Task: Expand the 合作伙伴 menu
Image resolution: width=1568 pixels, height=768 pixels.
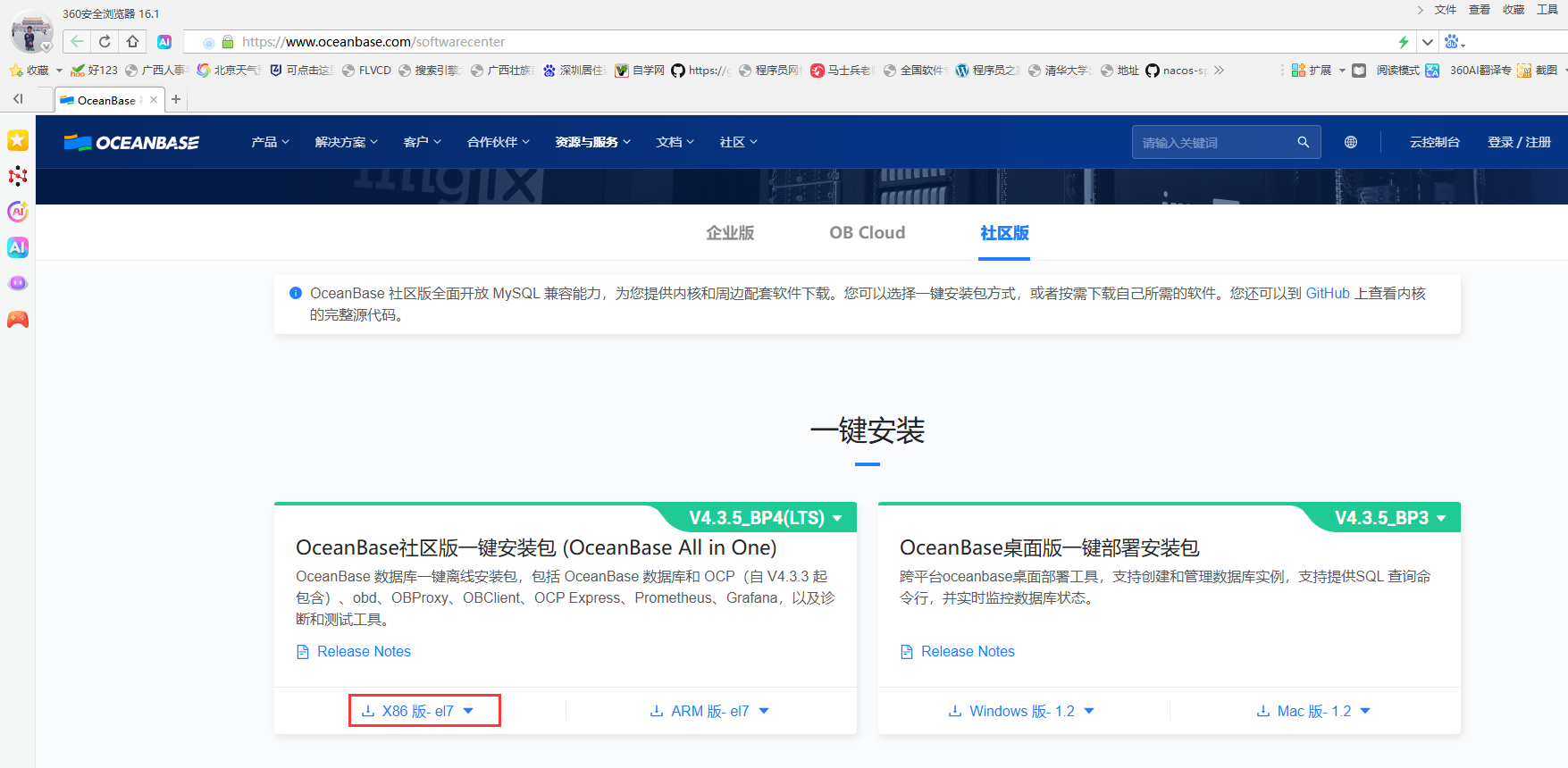Action: 498,142
